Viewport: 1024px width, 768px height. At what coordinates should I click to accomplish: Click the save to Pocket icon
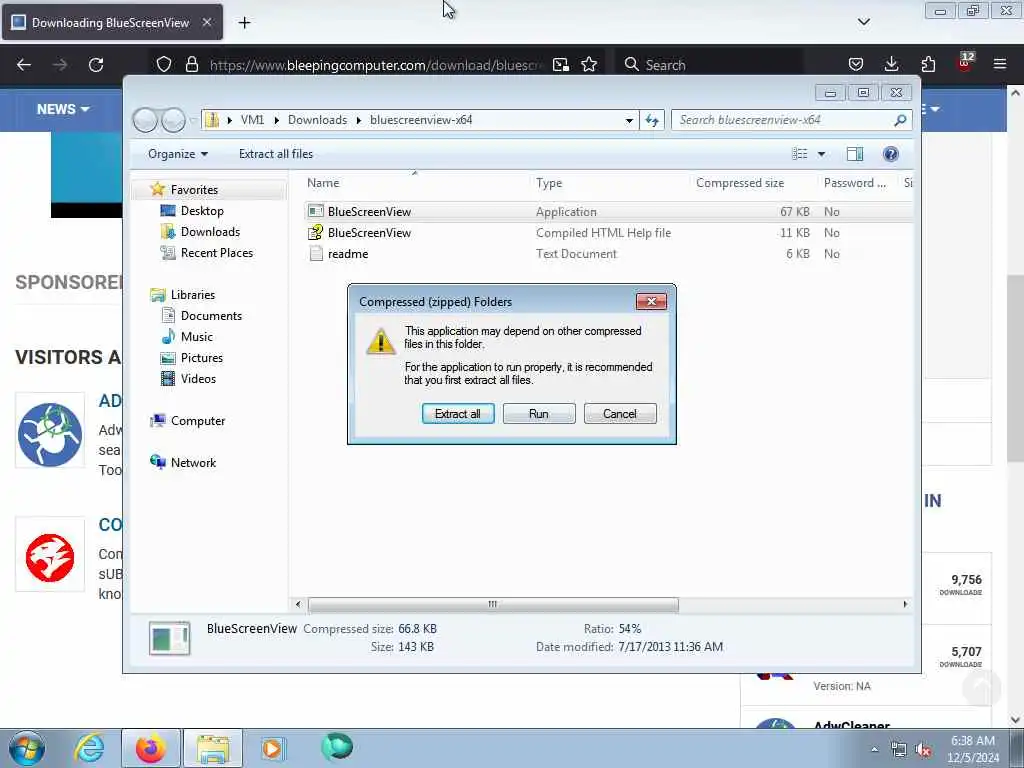click(856, 64)
